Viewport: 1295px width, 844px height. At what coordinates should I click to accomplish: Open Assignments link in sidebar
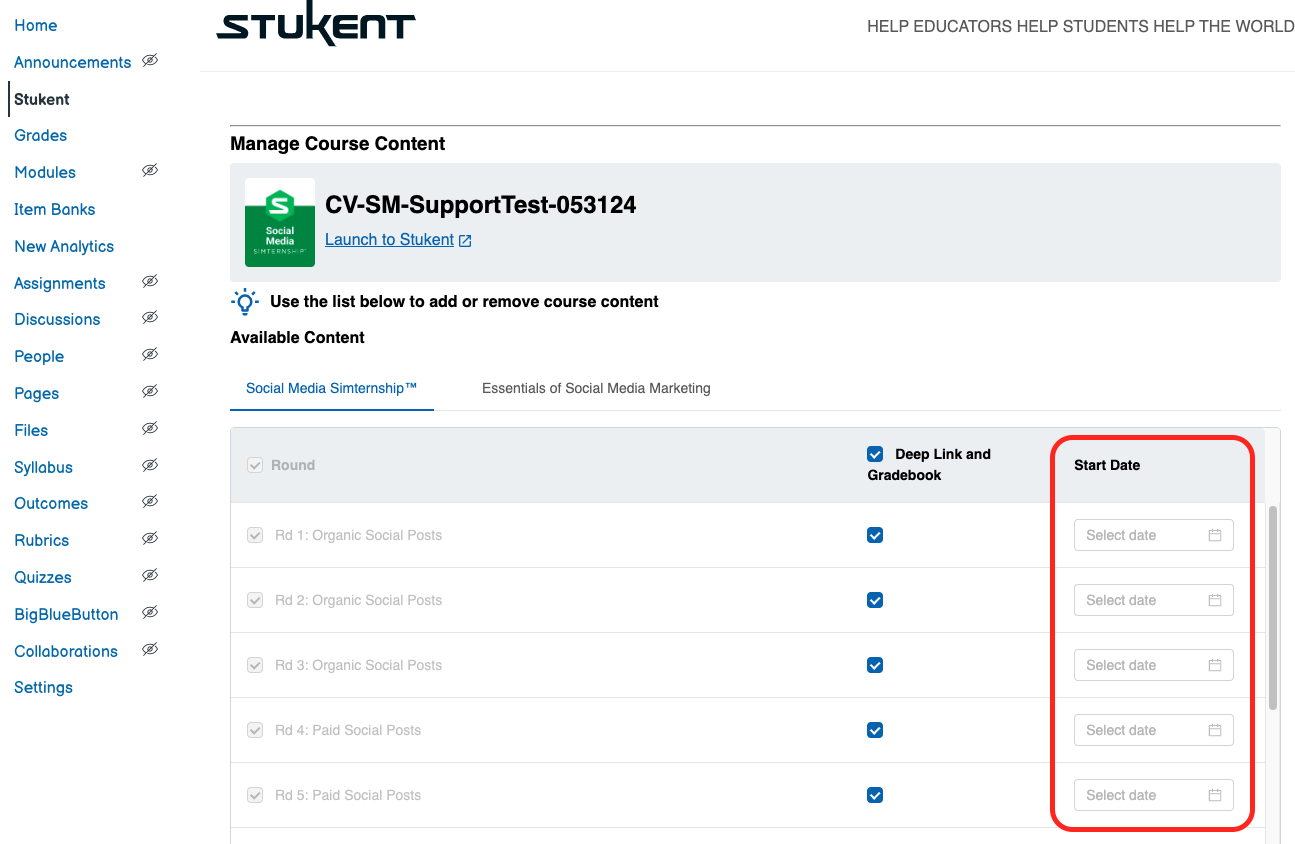[60, 283]
